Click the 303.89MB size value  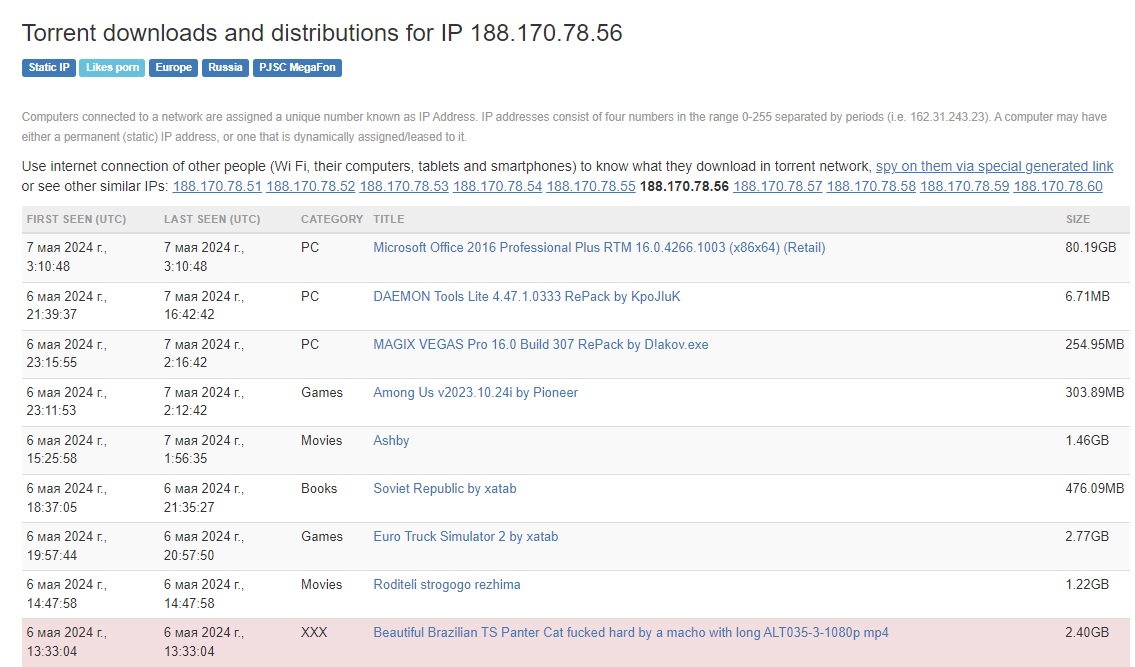pyautogui.click(x=1094, y=393)
